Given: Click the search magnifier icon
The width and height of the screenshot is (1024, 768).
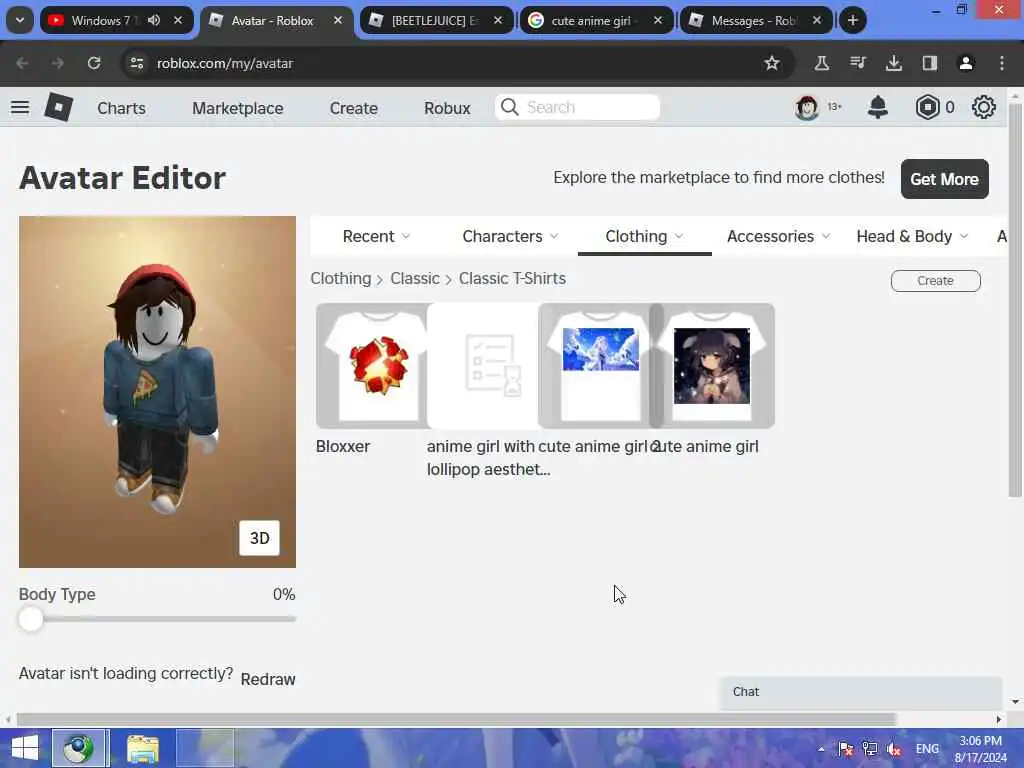Looking at the screenshot, I should [509, 107].
